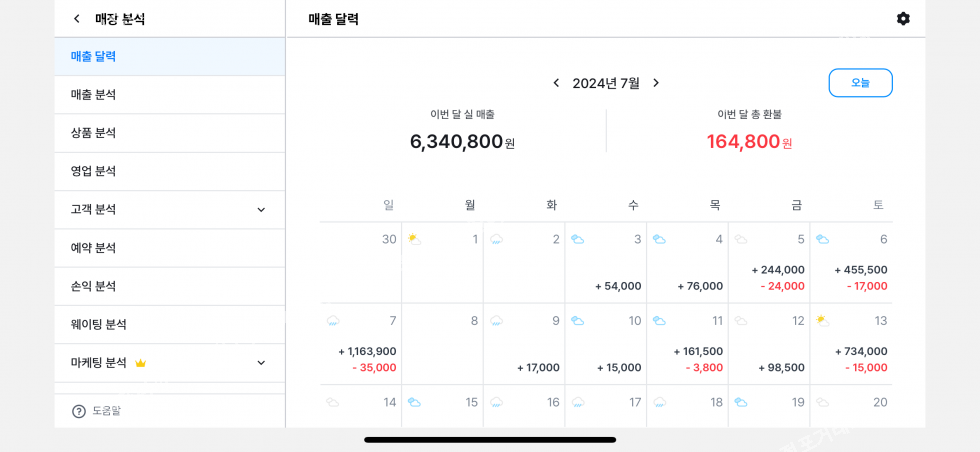The image size is (980, 452).
Task: Go to 예약 분석 page
Action: point(94,248)
